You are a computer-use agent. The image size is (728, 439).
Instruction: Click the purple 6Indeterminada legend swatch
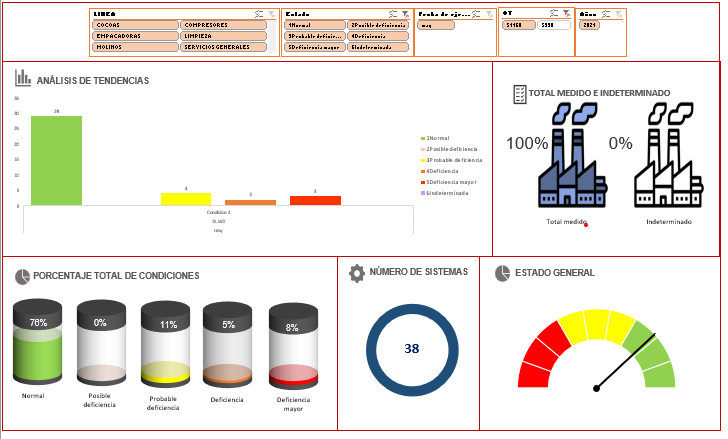[423, 193]
